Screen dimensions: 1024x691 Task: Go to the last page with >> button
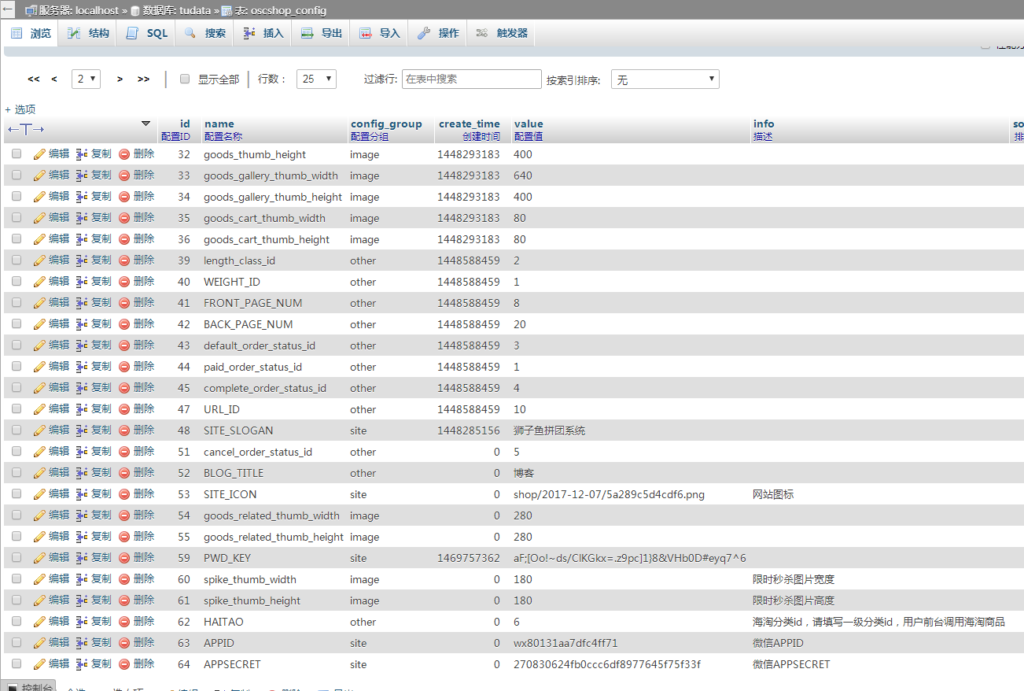coord(143,79)
